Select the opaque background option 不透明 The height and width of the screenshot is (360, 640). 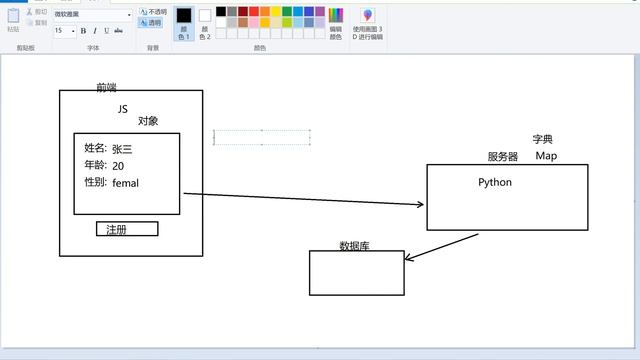pyautogui.click(x=153, y=12)
